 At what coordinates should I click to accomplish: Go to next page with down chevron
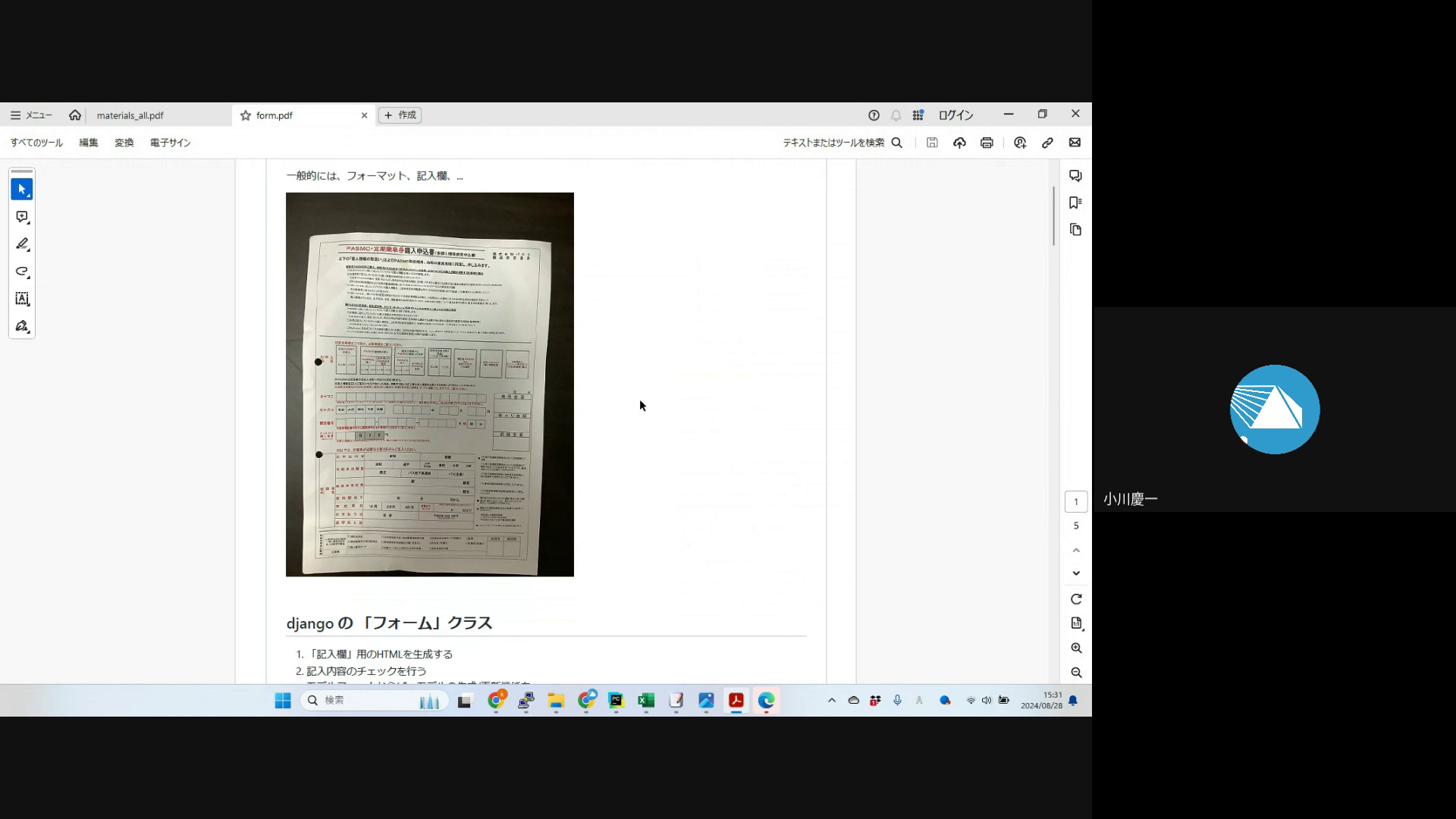click(x=1076, y=573)
